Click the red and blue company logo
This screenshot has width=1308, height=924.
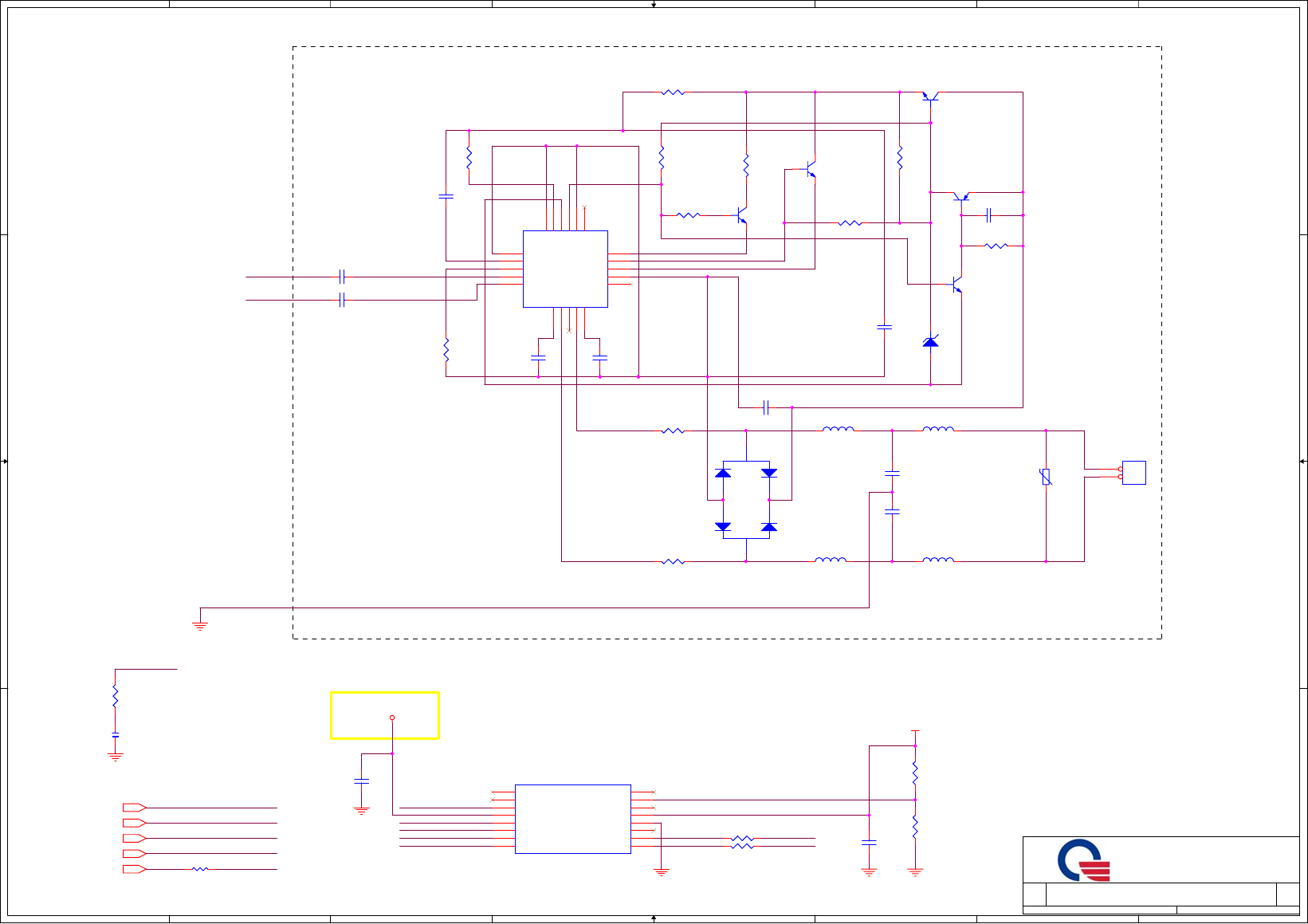pos(1083,860)
